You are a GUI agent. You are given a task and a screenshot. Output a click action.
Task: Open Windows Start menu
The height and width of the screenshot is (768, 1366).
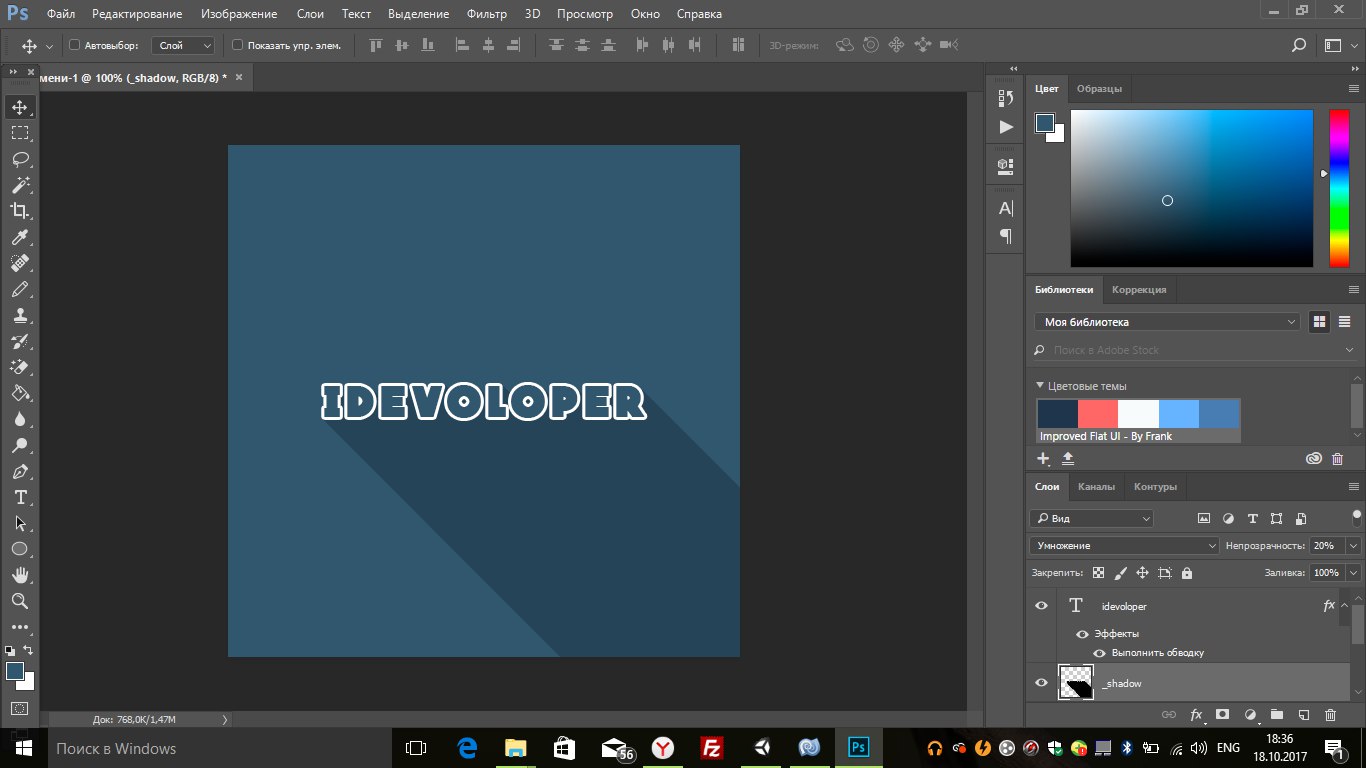pos(22,748)
